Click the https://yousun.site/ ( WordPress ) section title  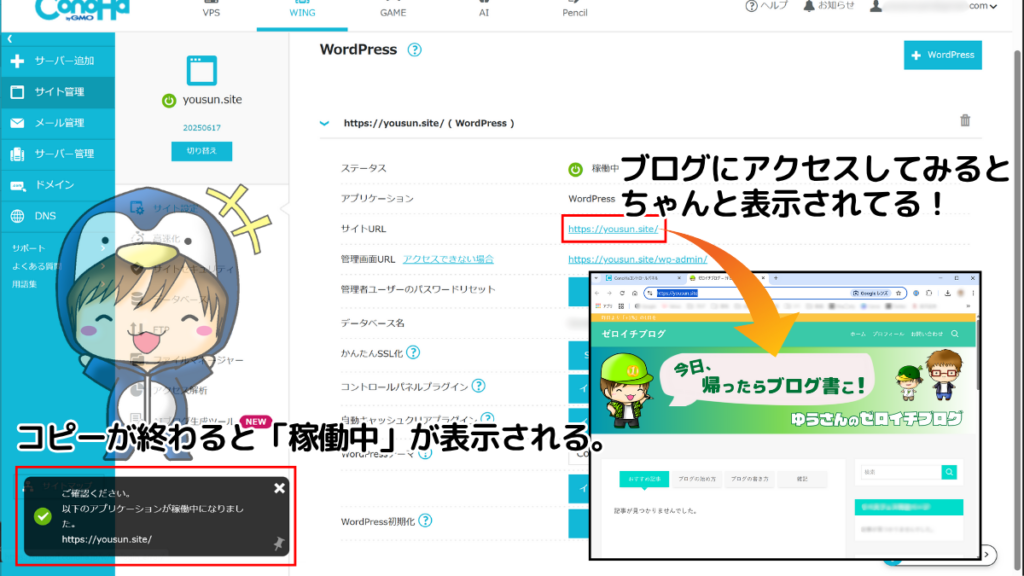(429, 123)
